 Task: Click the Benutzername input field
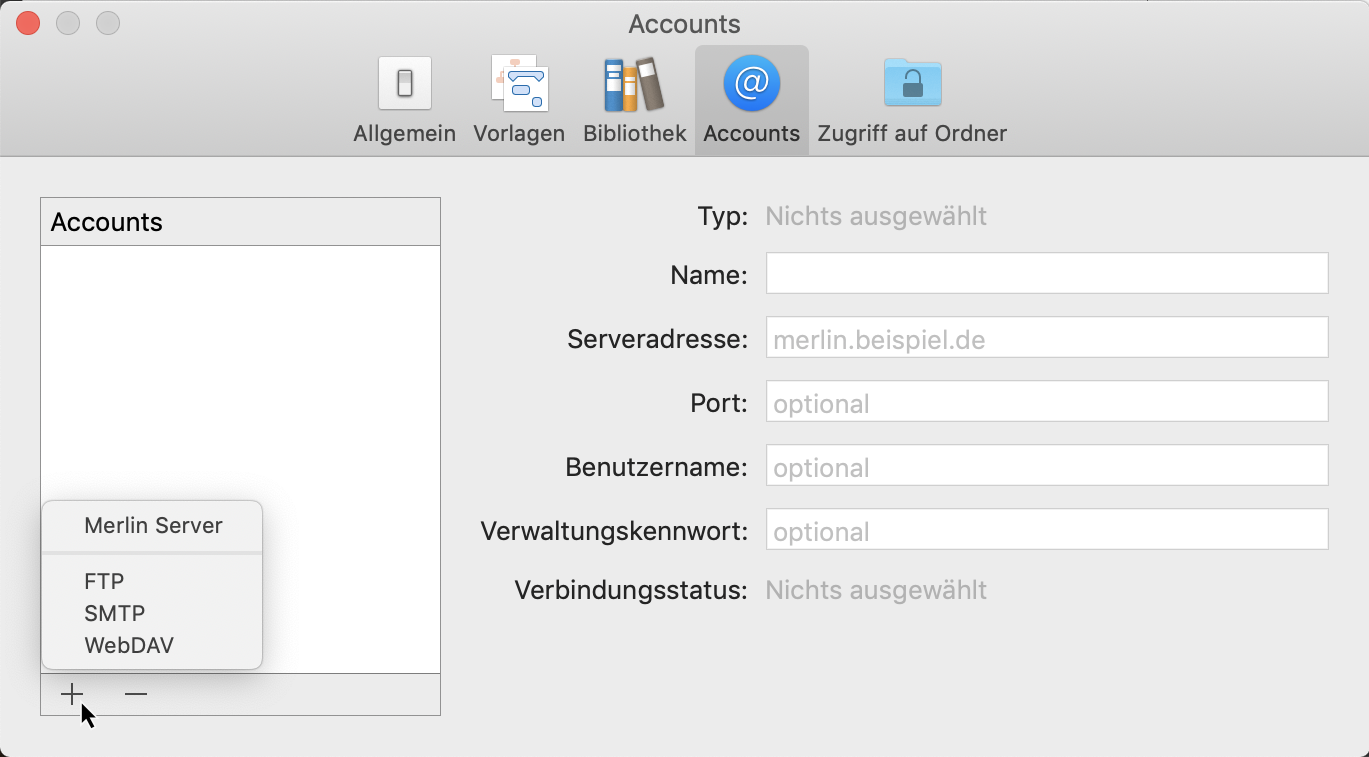[1046, 466]
